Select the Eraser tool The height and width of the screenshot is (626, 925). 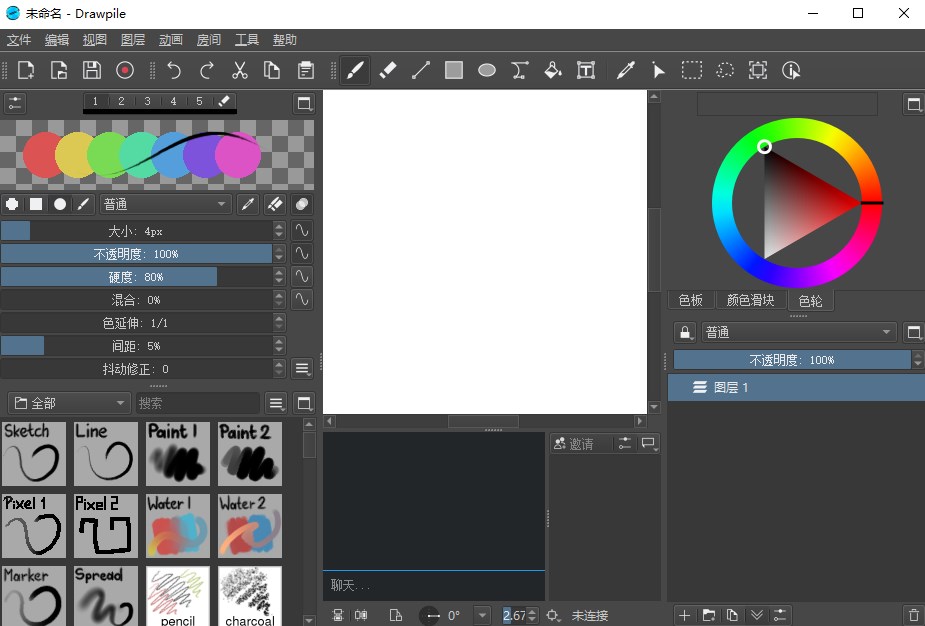[x=388, y=70]
